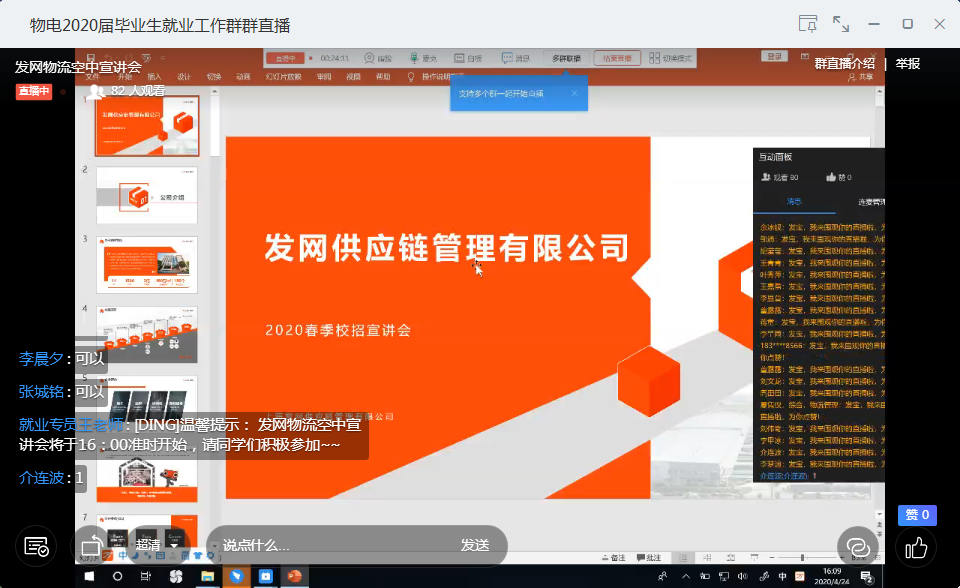Close the blue multi-group tooltip popup
This screenshot has height=588, width=960.
pos(574,93)
